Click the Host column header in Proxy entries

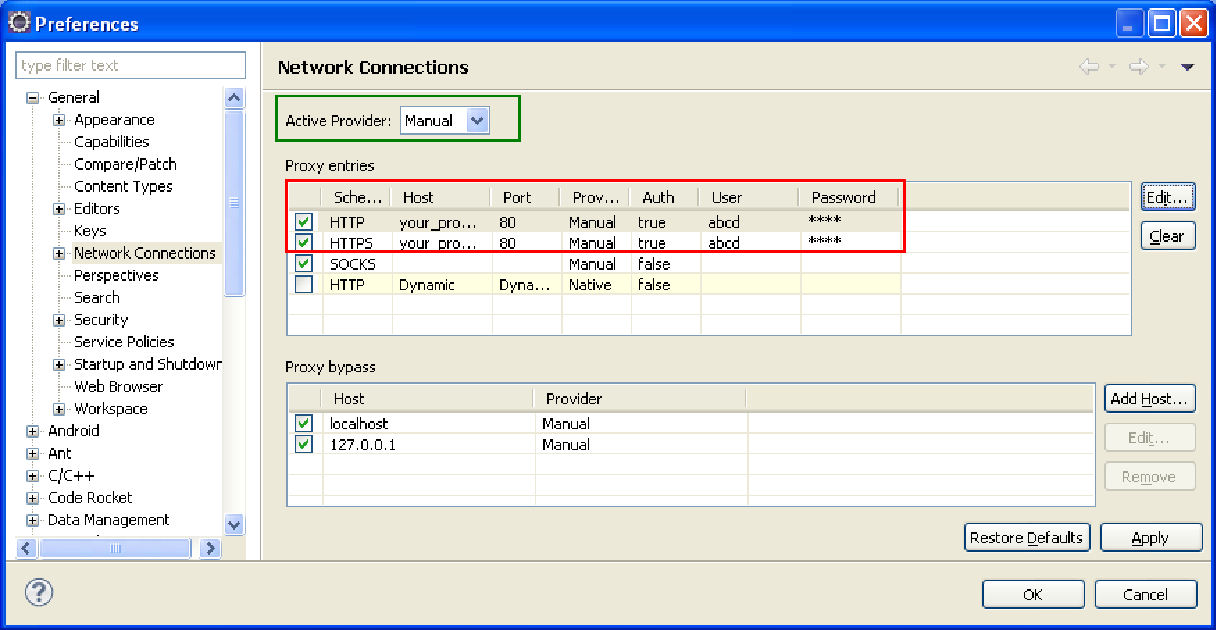pos(440,197)
